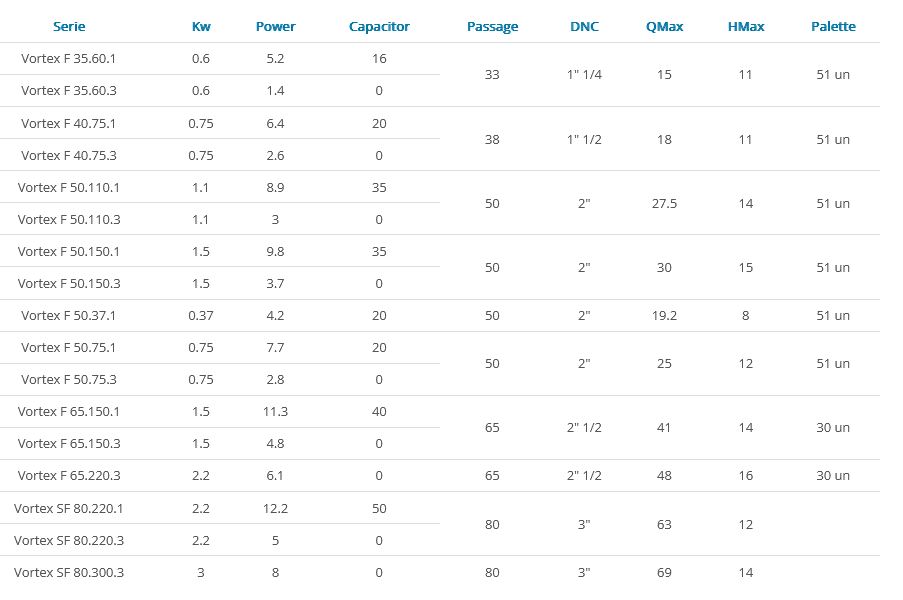Click the DNC column header

click(584, 26)
